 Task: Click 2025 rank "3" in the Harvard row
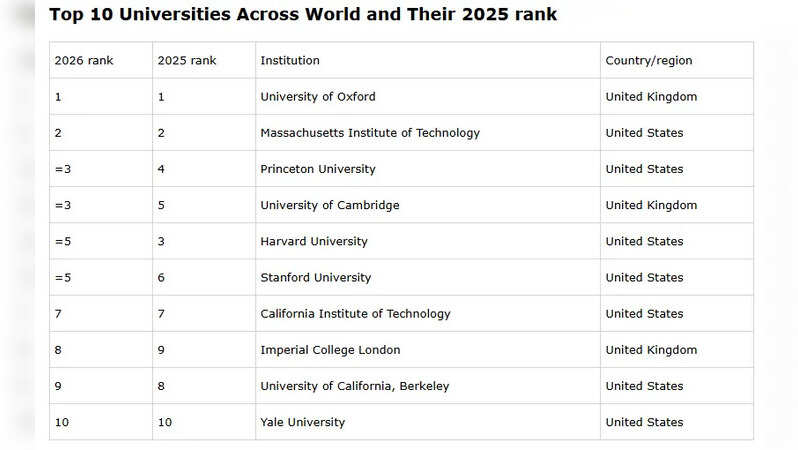tap(161, 241)
